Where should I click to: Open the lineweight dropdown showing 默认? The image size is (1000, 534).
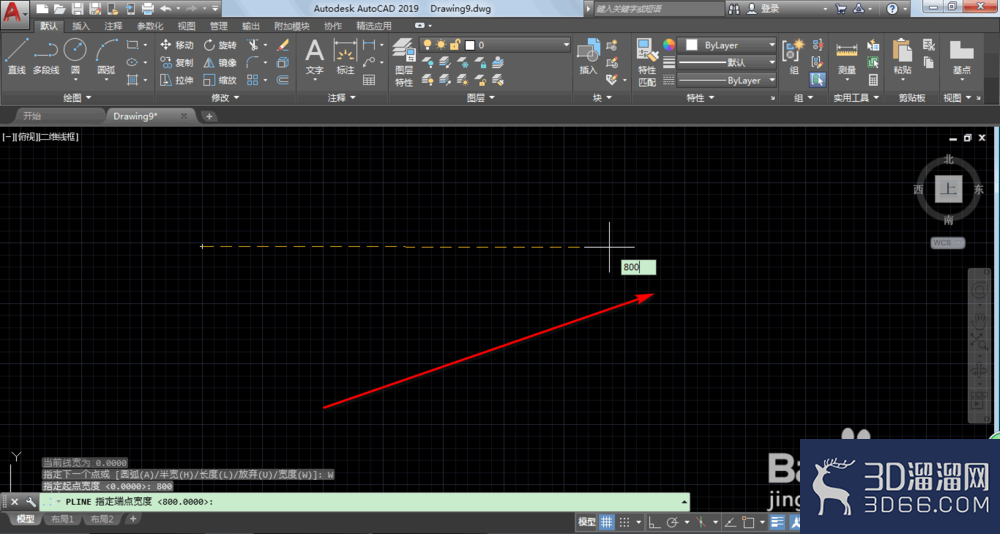click(726, 63)
